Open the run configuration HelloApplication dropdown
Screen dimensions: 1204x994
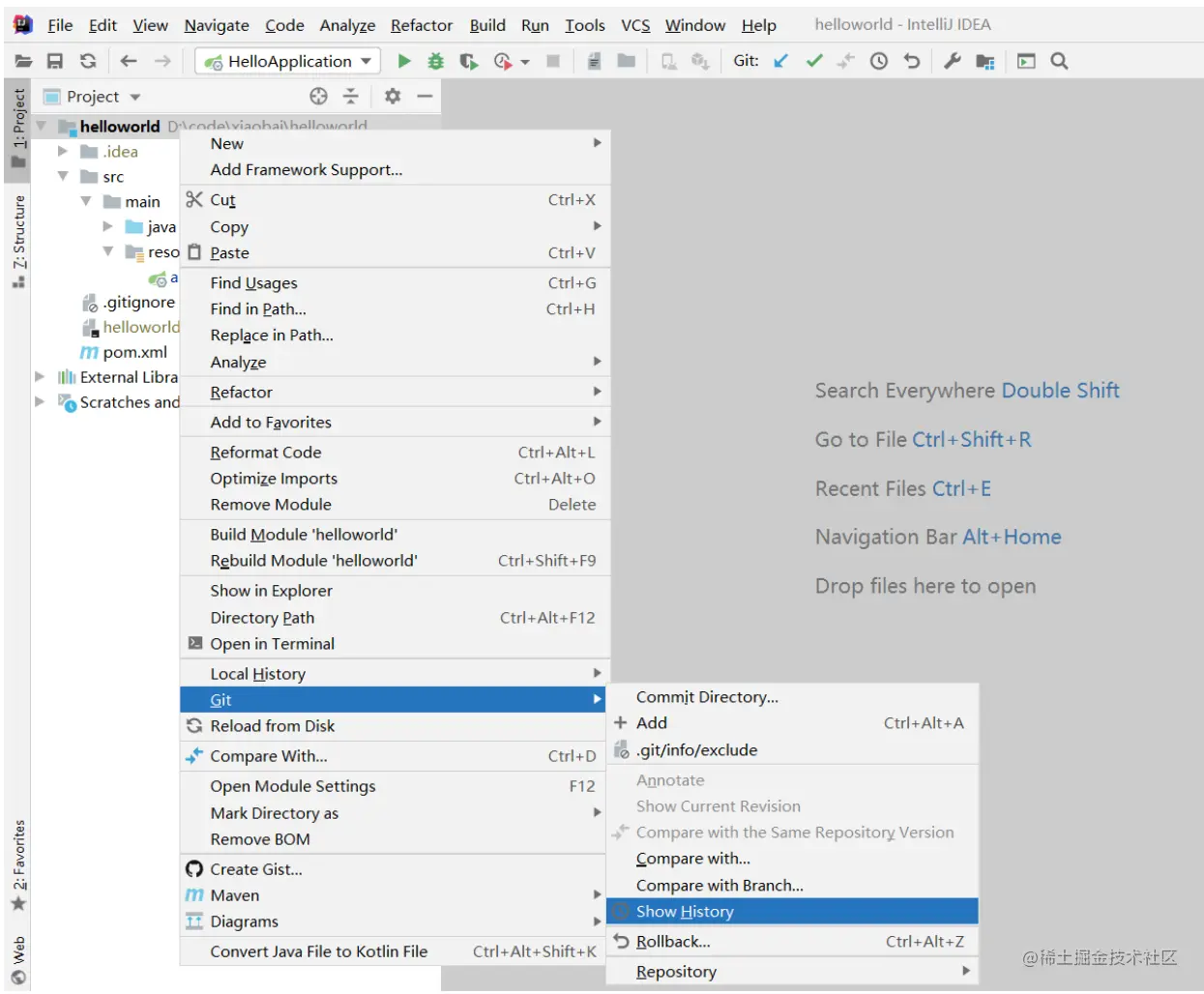coord(287,61)
